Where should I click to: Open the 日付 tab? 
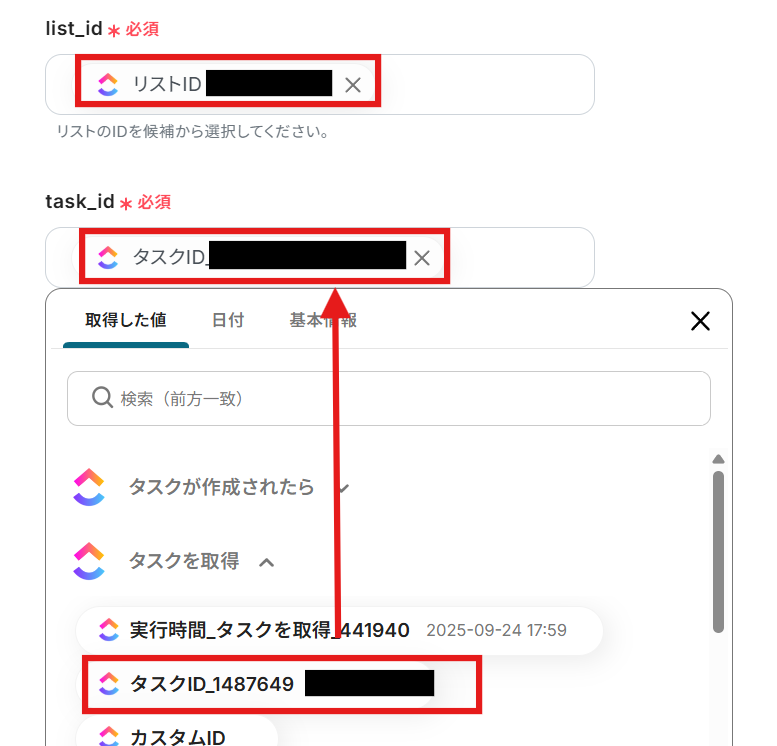pyautogui.click(x=228, y=320)
